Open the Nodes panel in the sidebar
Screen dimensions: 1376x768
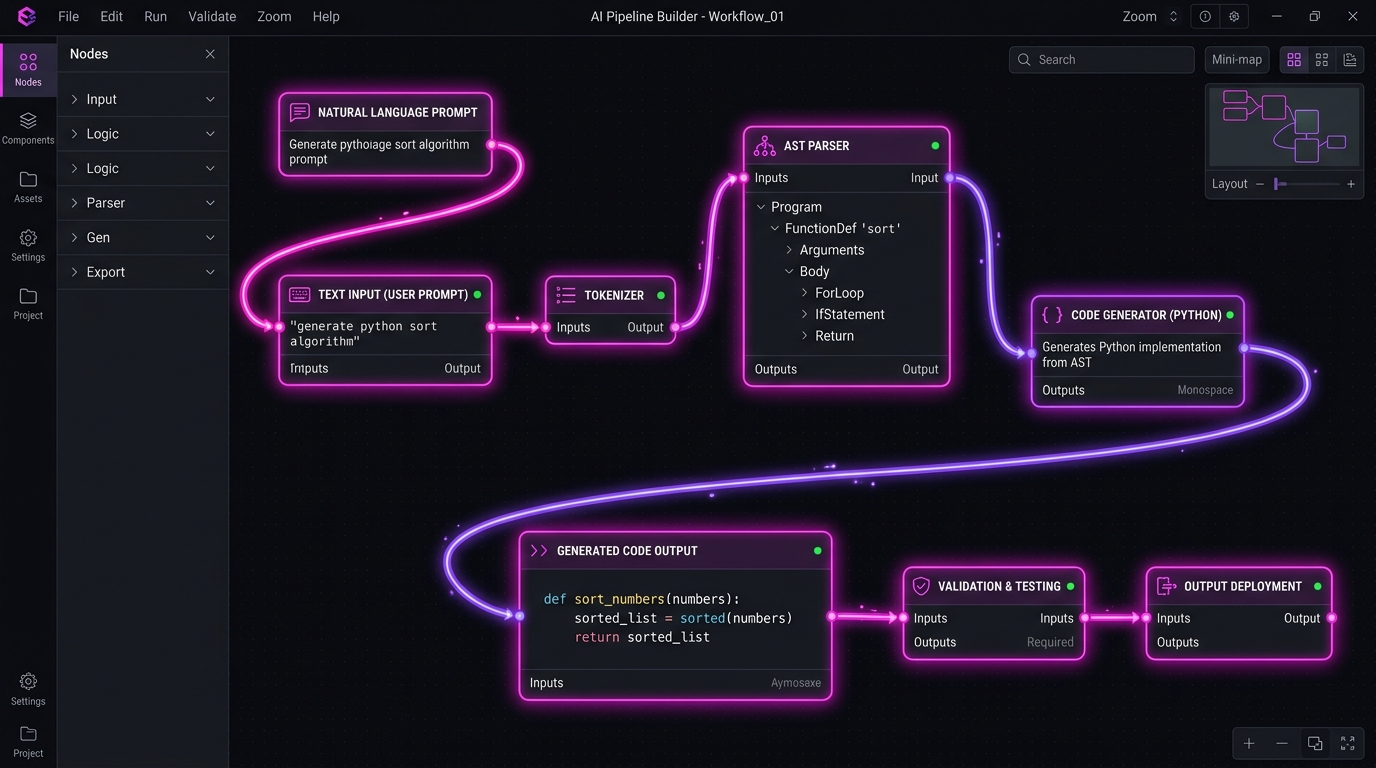click(x=28, y=70)
